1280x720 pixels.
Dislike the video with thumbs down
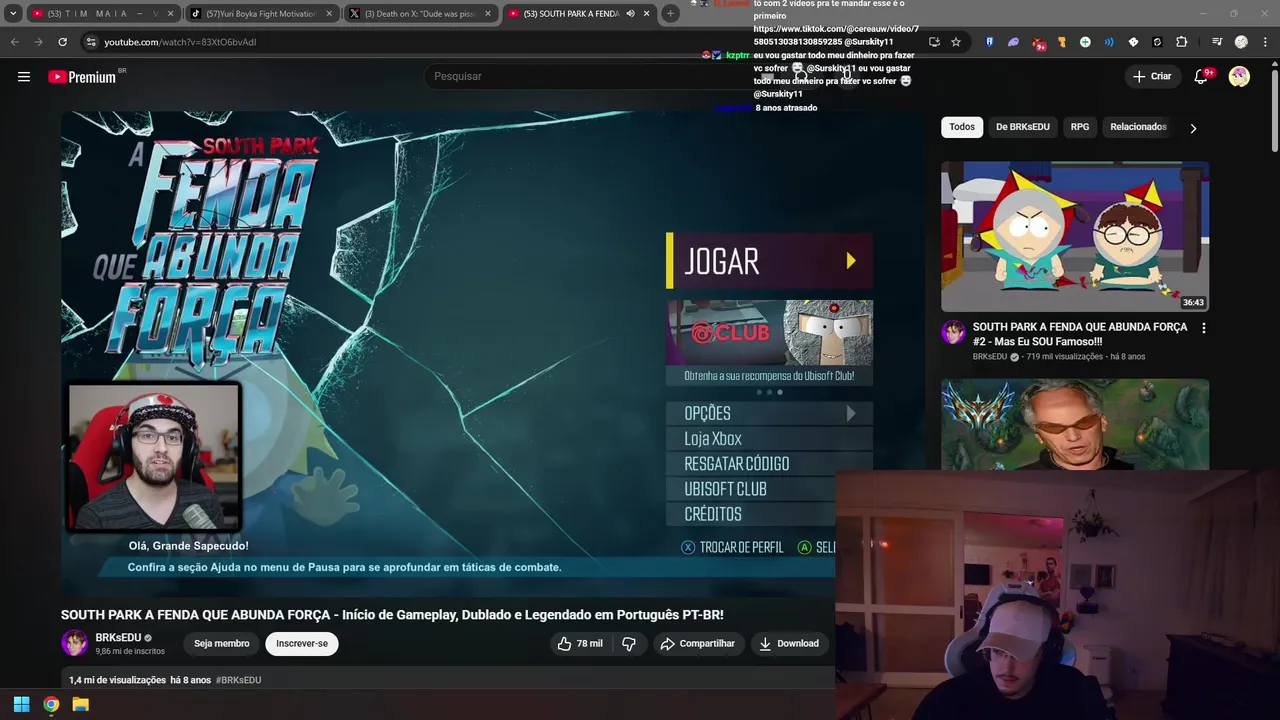tap(629, 644)
